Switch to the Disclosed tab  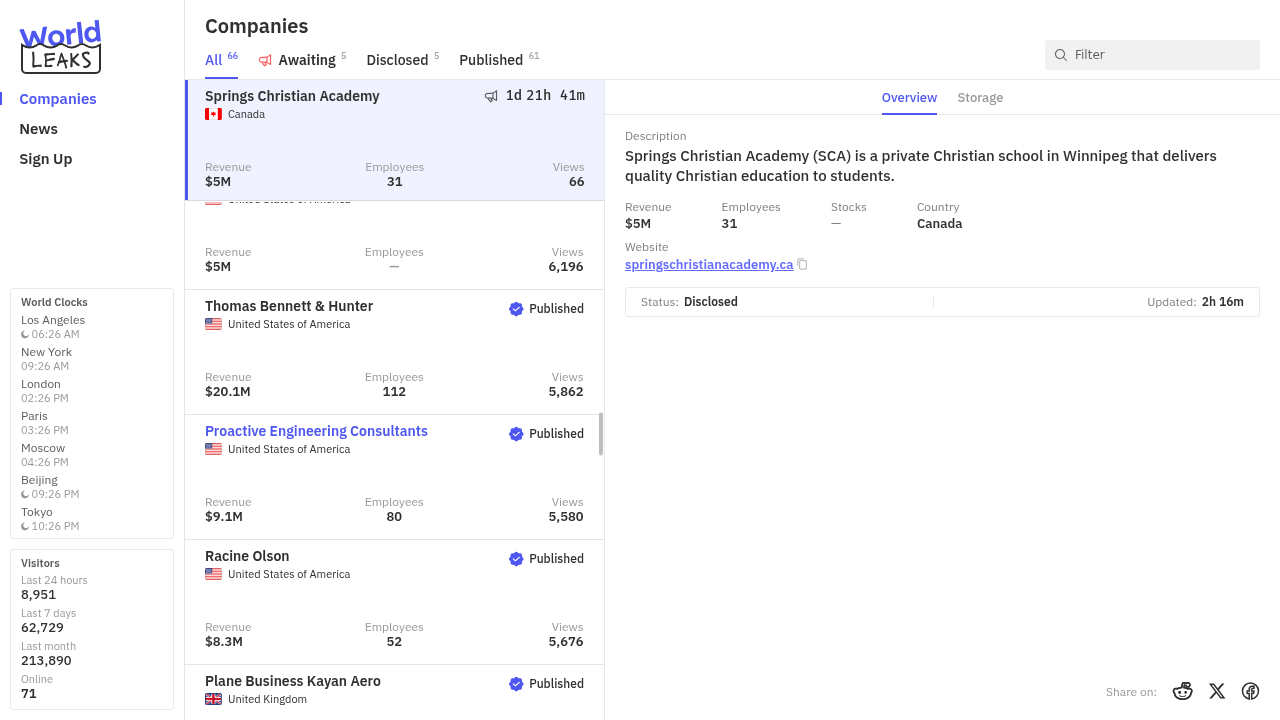[403, 60]
